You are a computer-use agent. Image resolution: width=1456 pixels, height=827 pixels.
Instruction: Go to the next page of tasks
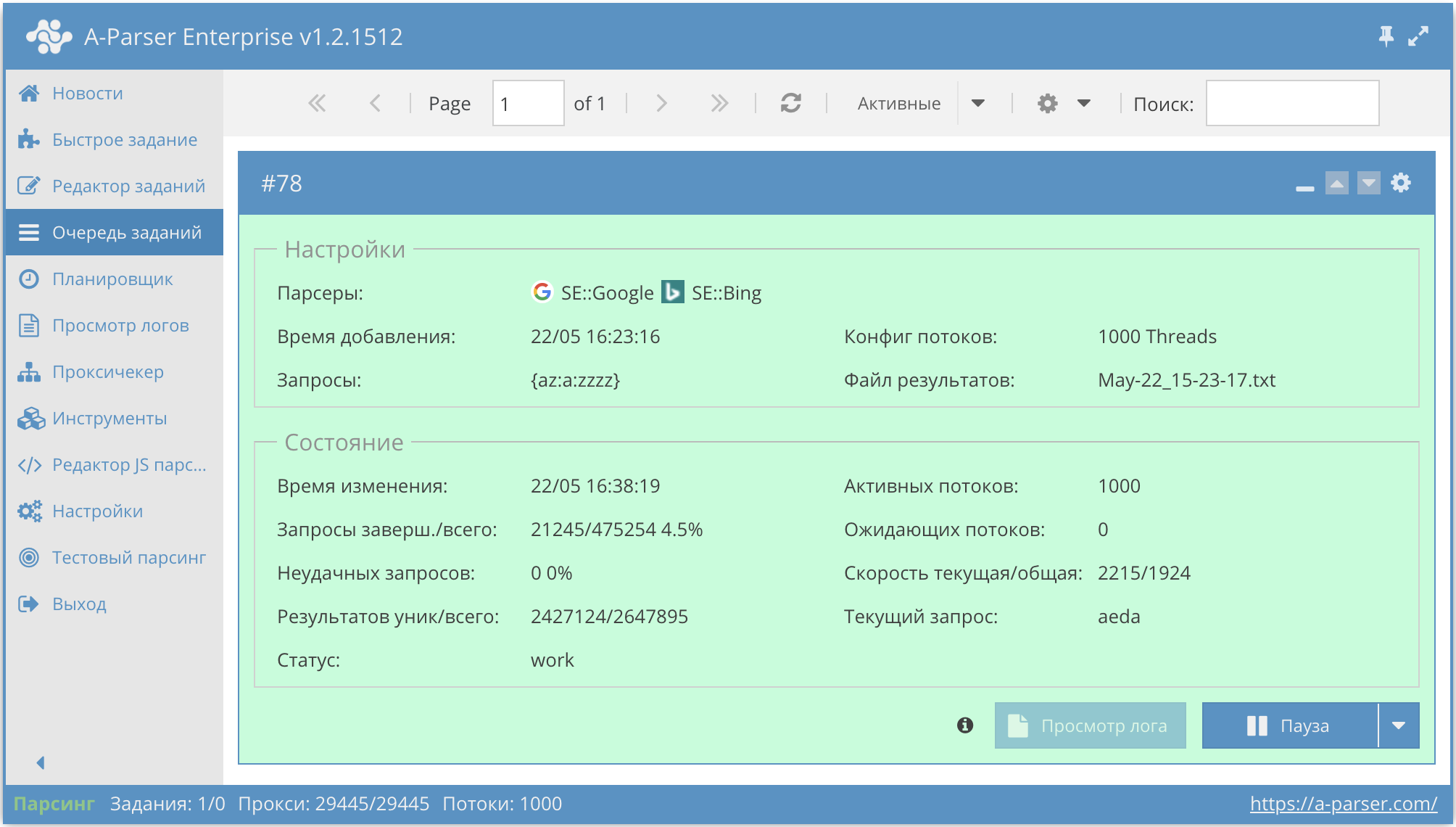tap(661, 103)
